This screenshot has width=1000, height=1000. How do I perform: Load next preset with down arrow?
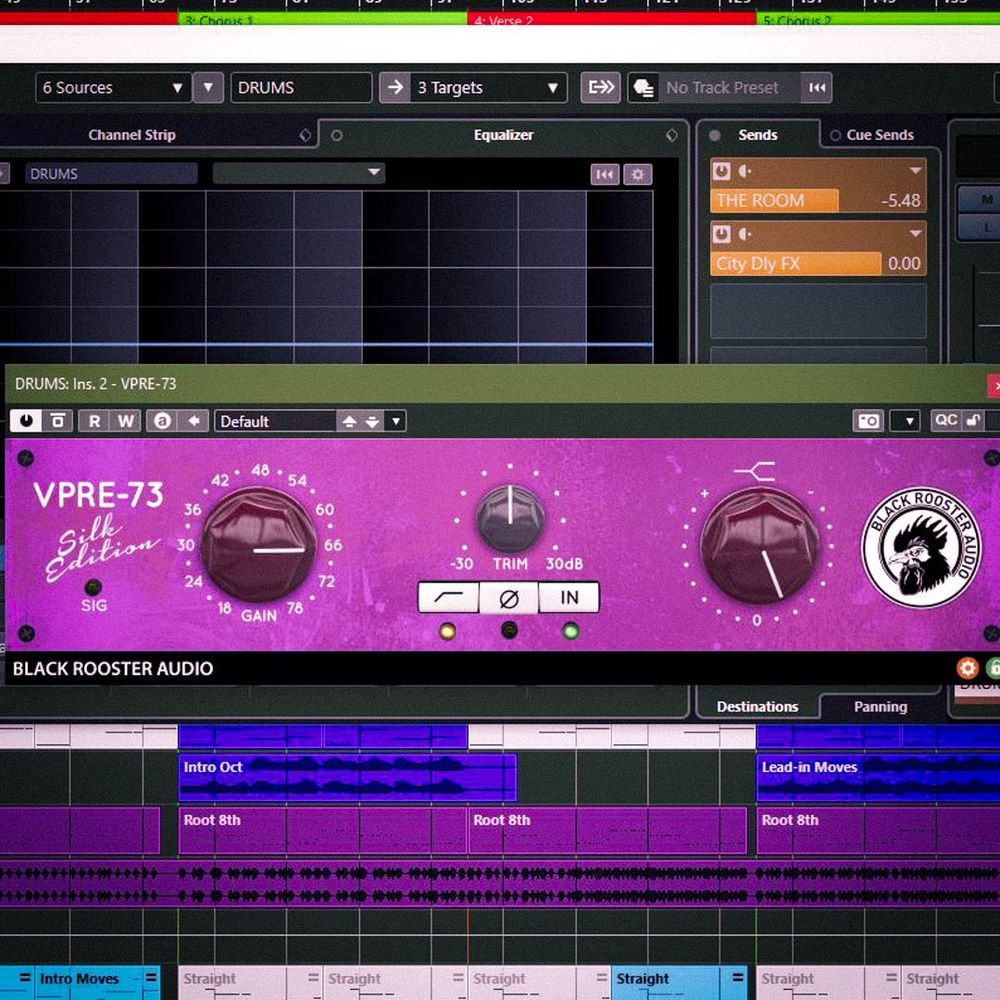[372, 422]
